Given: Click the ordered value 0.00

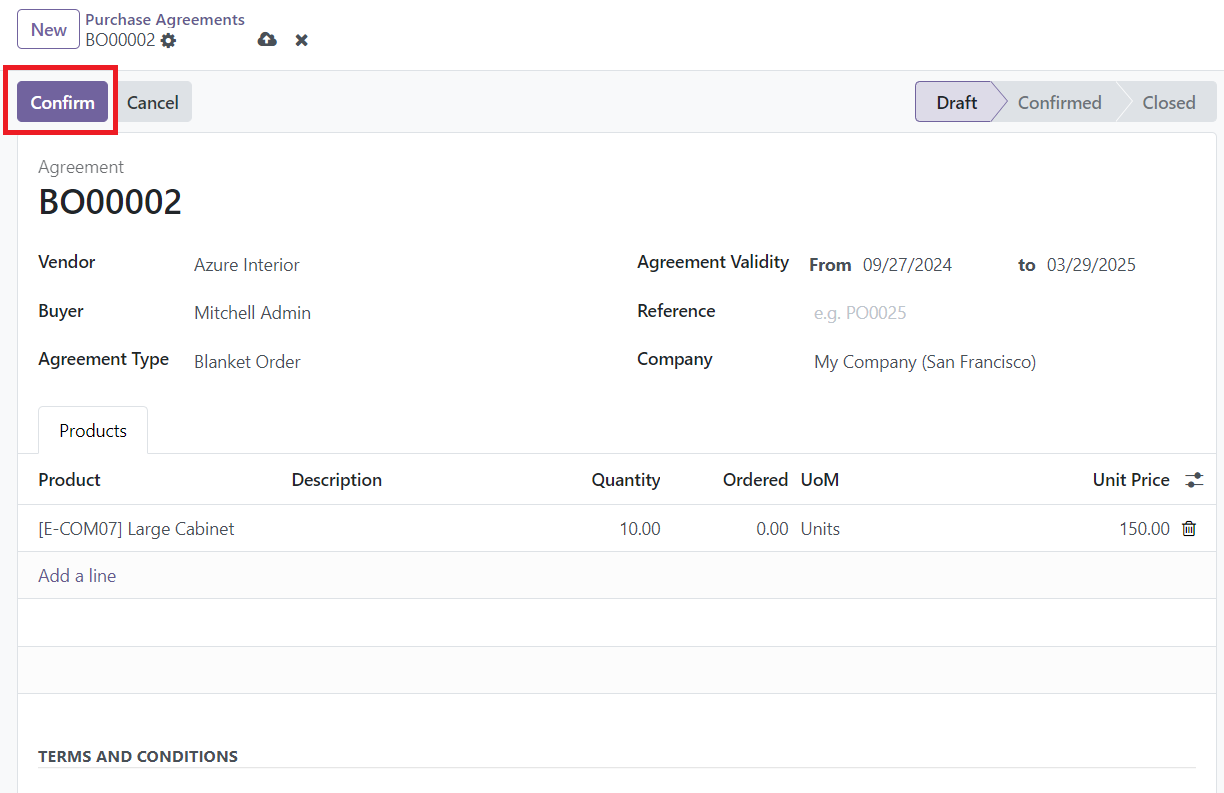Looking at the screenshot, I should click(772, 529).
